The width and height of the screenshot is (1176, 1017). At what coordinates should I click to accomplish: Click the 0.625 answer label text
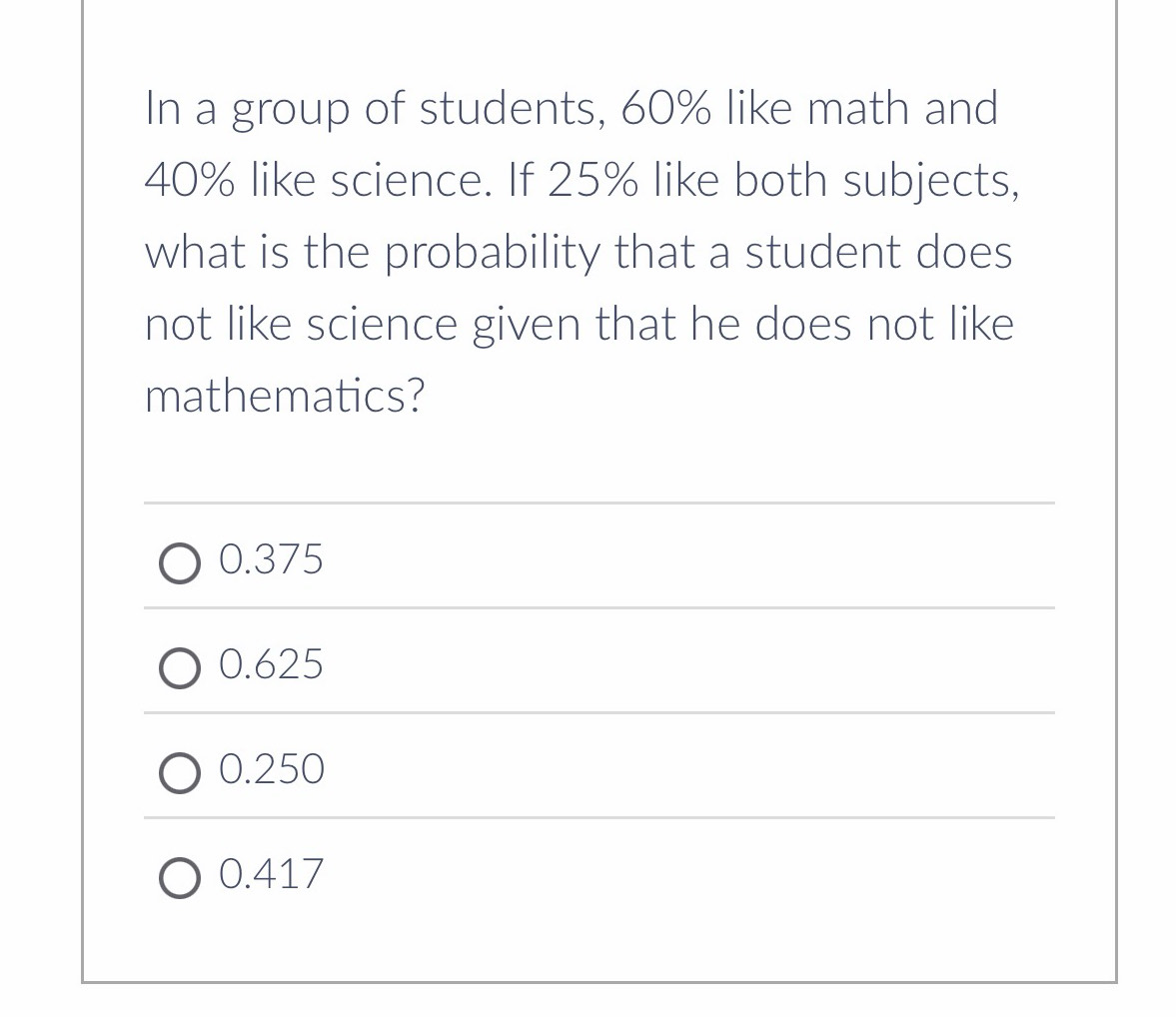point(271,664)
